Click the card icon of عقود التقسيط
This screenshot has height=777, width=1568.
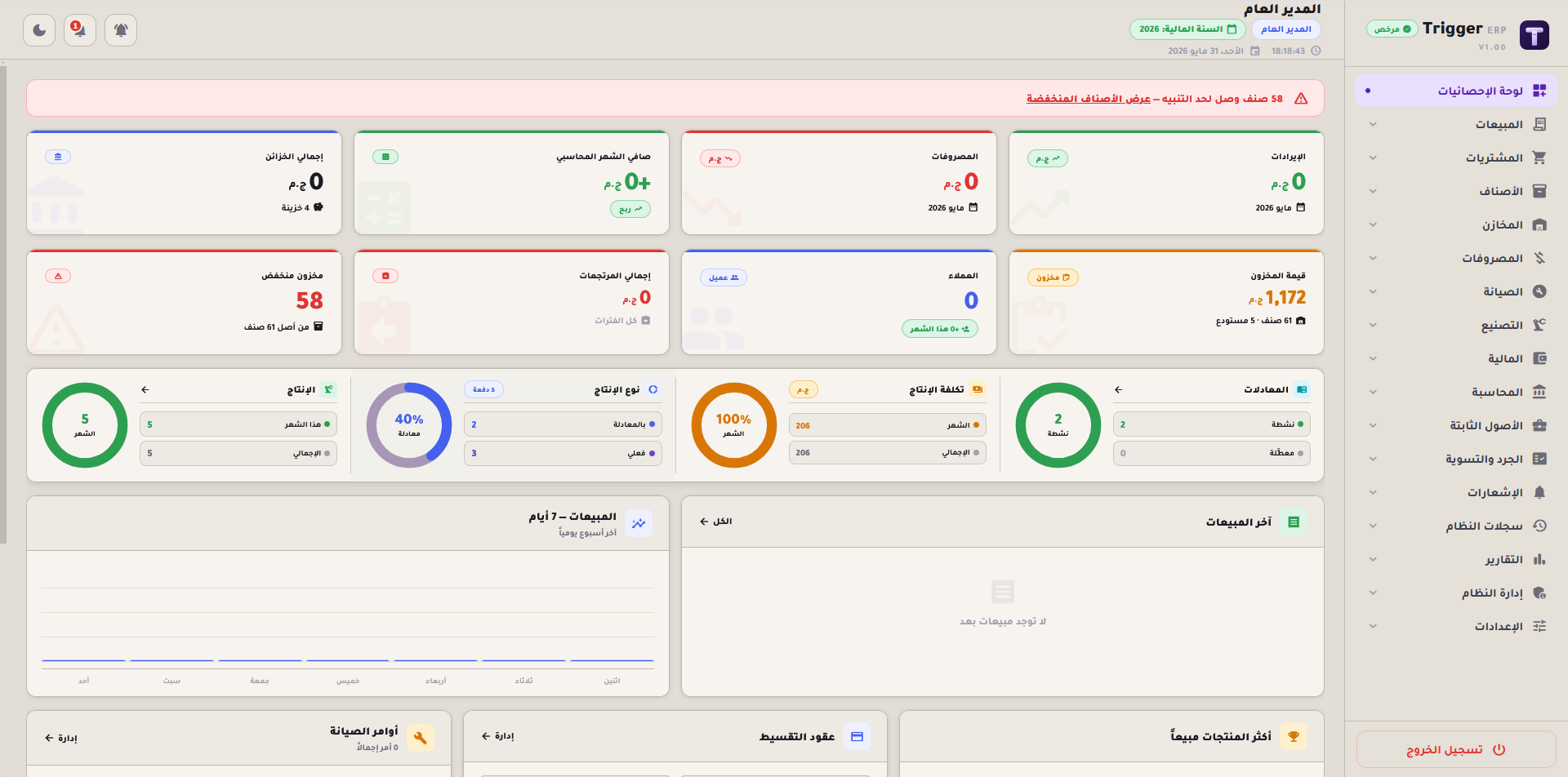(857, 736)
